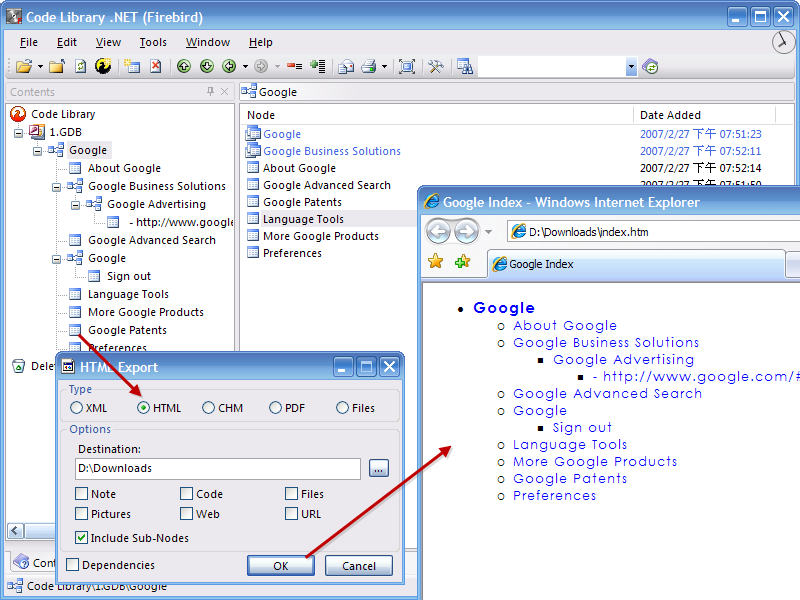Open the Sign out link in Internet Explorer
Screen dimensions: 800x600
(582, 428)
